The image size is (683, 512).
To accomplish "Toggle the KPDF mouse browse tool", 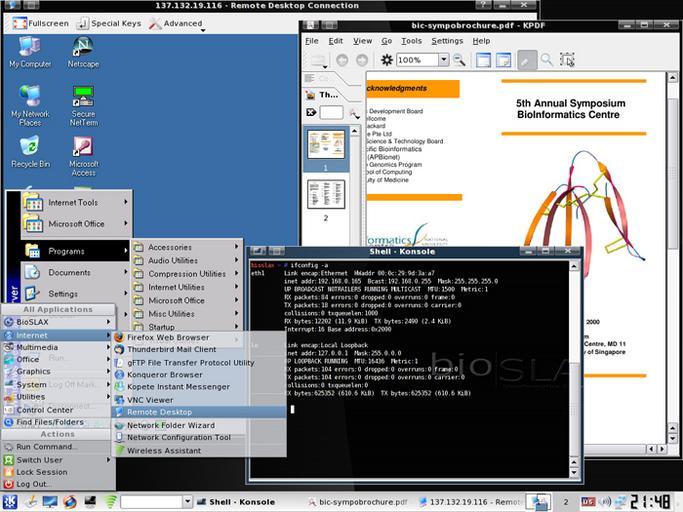I will [527, 60].
